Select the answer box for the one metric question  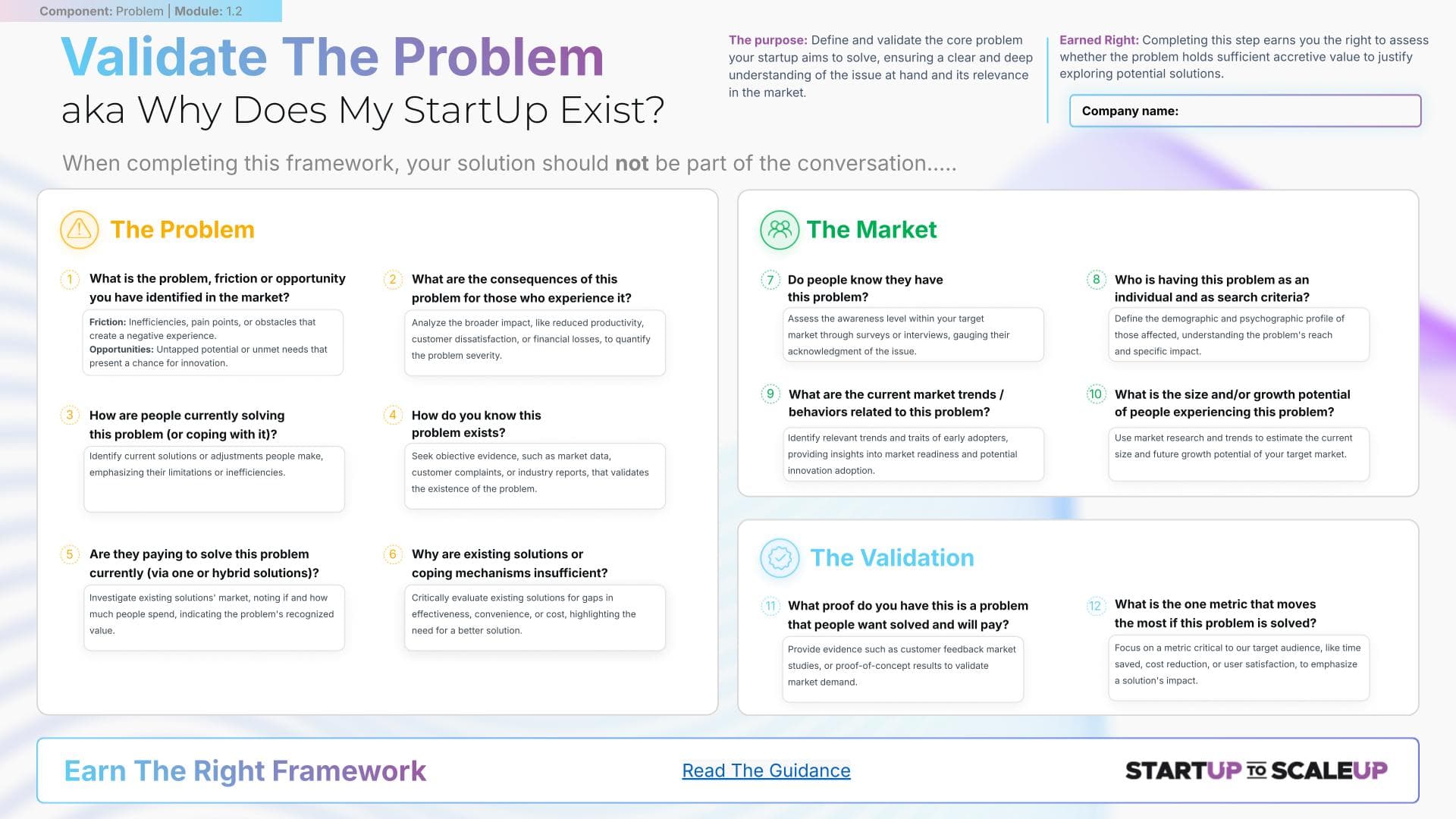coord(1238,667)
